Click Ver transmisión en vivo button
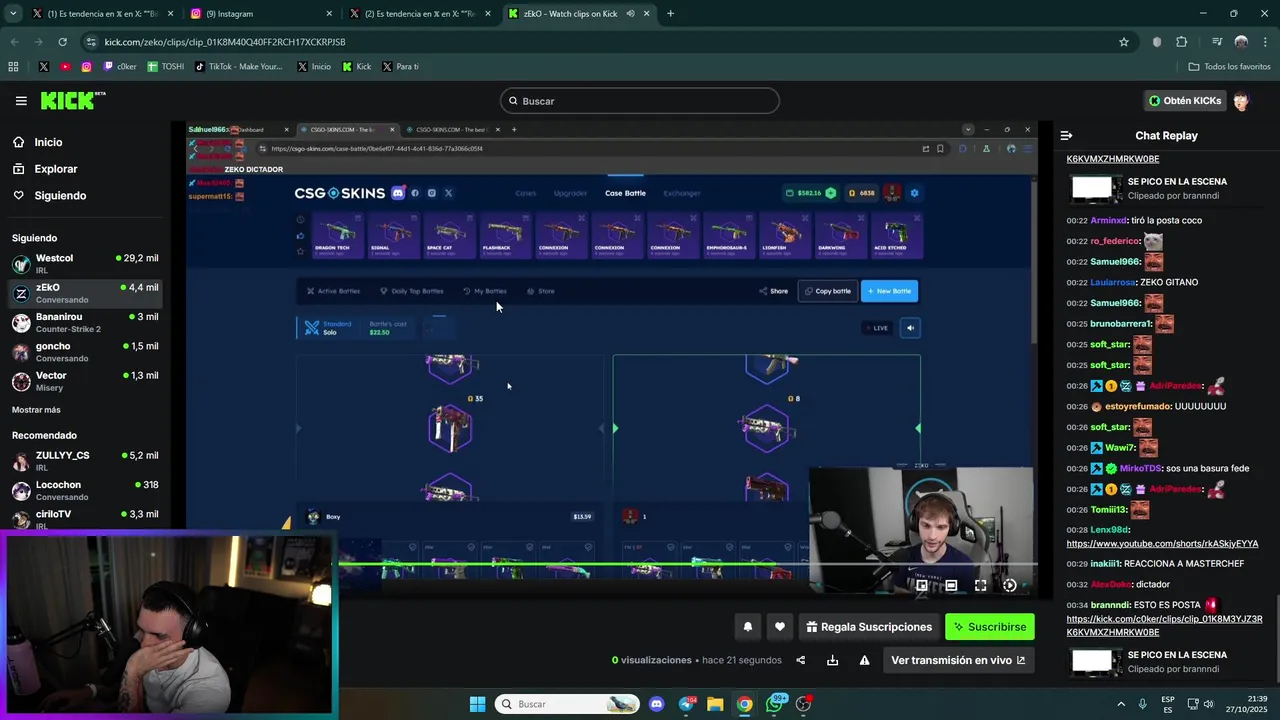The image size is (1280, 720). 958,660
